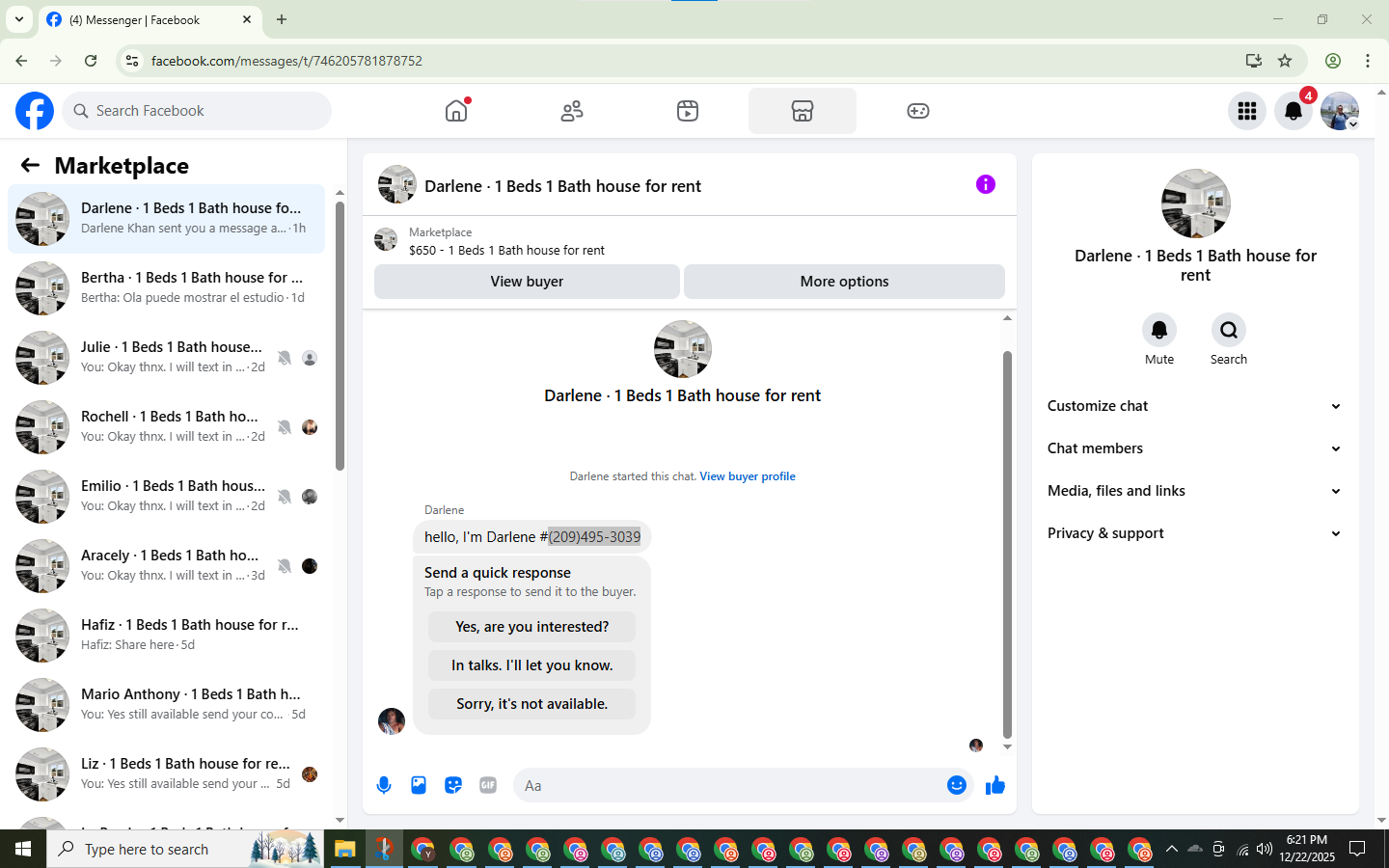1389x868 pixels.
Task: Open Julie conversation in chat list
Action: point(166,358)
